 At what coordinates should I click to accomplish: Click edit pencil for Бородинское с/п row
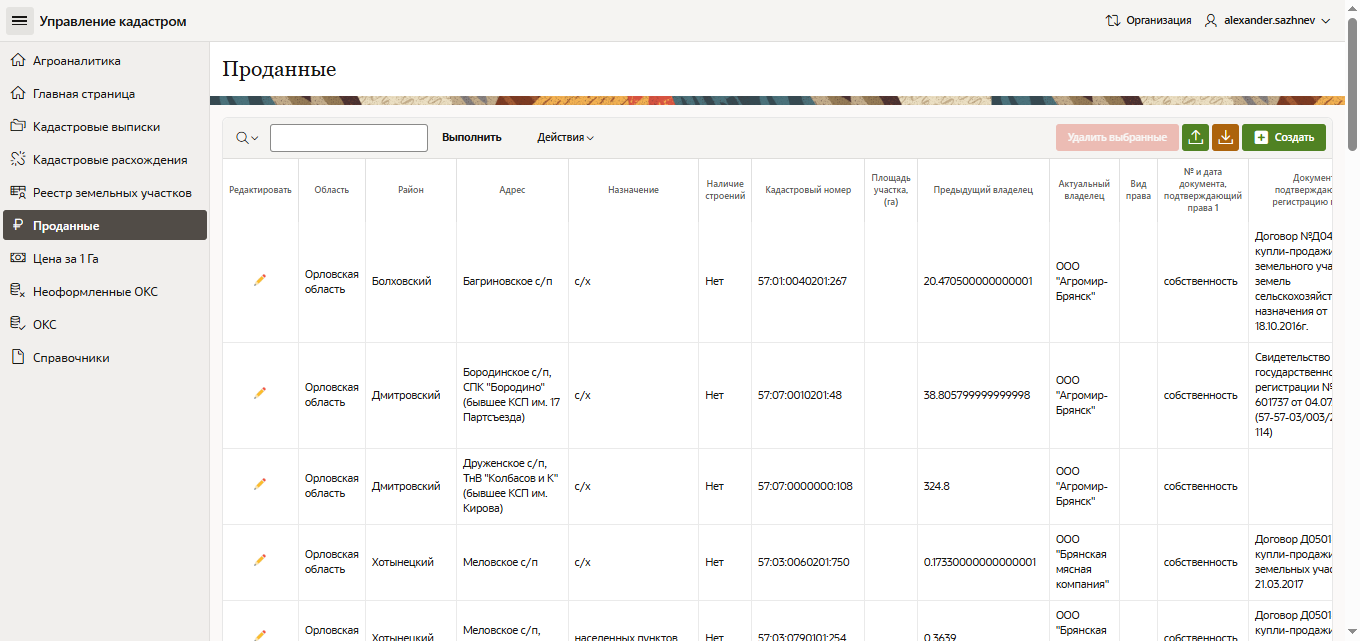260,394
